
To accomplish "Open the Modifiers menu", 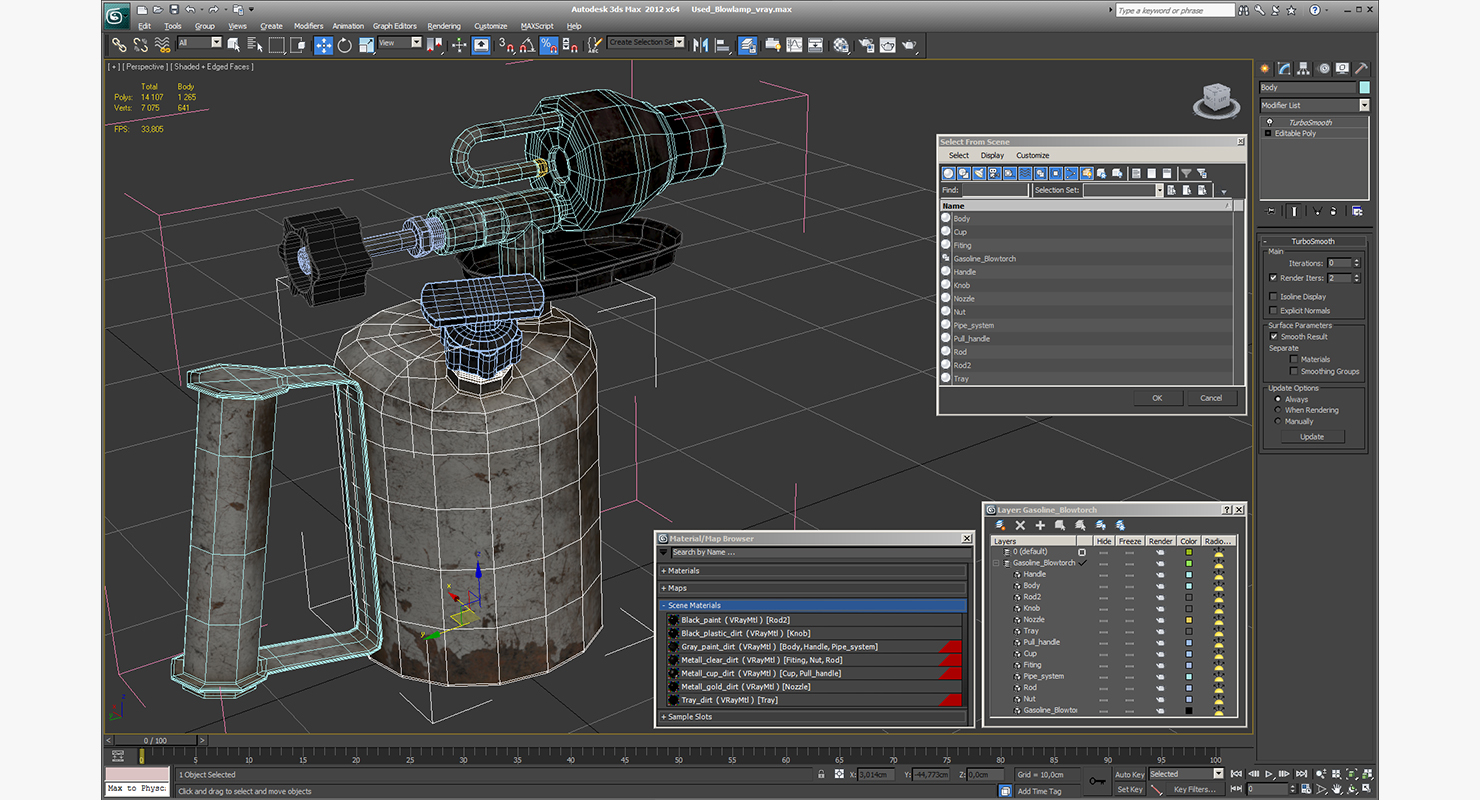I will (x=308, y=26).
